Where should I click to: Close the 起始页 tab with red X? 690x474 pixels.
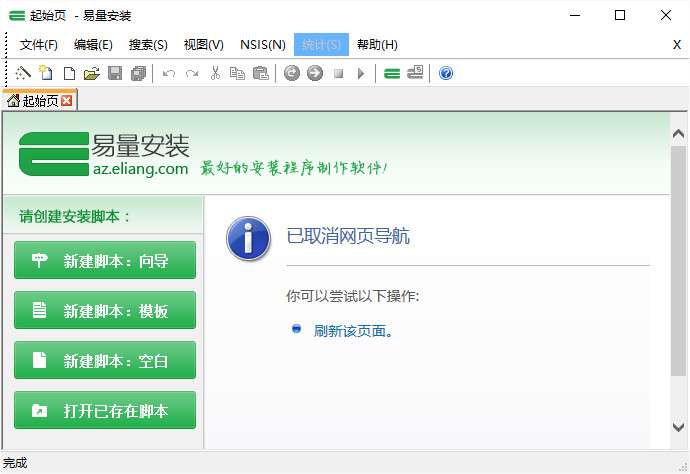tap(67, 101)
